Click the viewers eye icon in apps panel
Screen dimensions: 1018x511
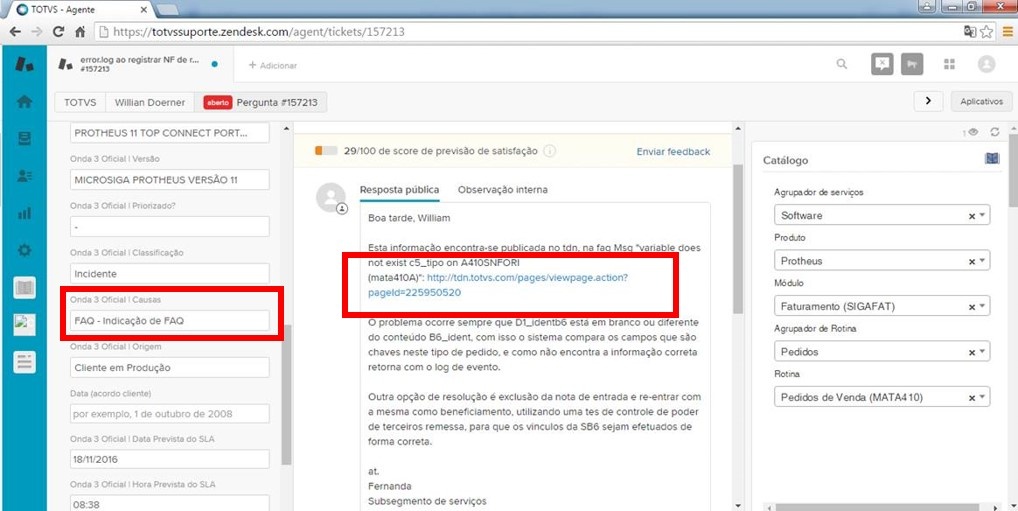click(x=972, y=132)
